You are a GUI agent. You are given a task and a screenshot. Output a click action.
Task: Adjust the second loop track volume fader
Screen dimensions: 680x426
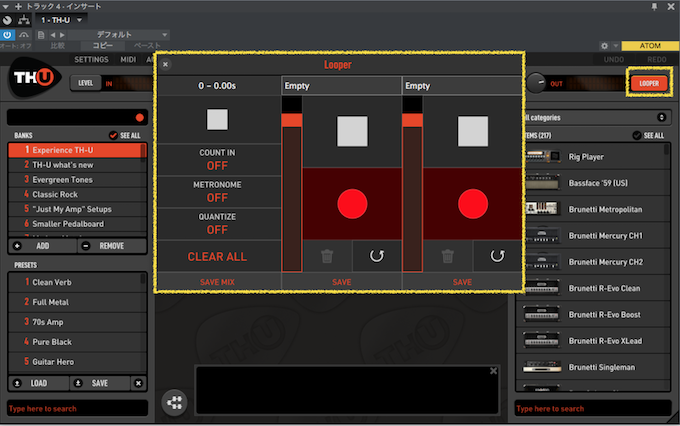(412, 120)
